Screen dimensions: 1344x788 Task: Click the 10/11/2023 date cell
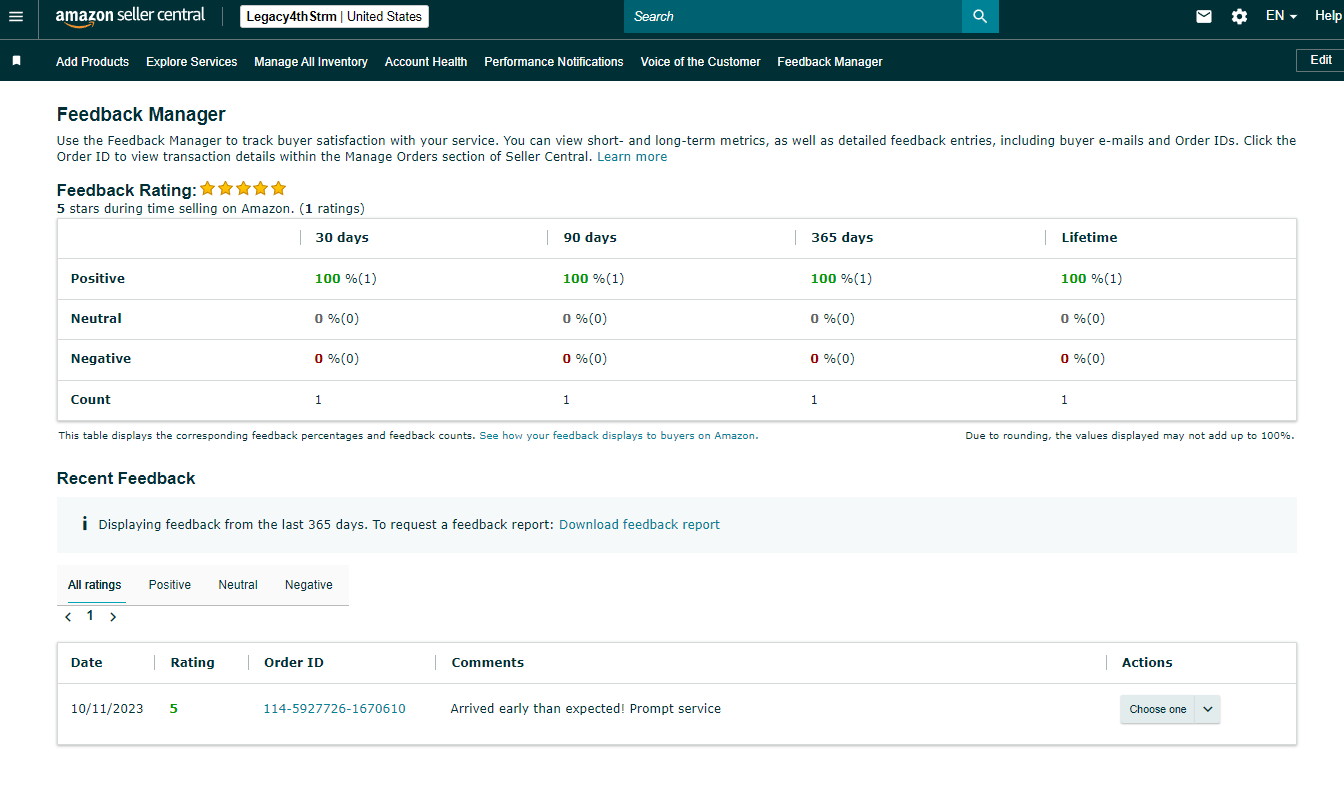[x=107, y=709]
